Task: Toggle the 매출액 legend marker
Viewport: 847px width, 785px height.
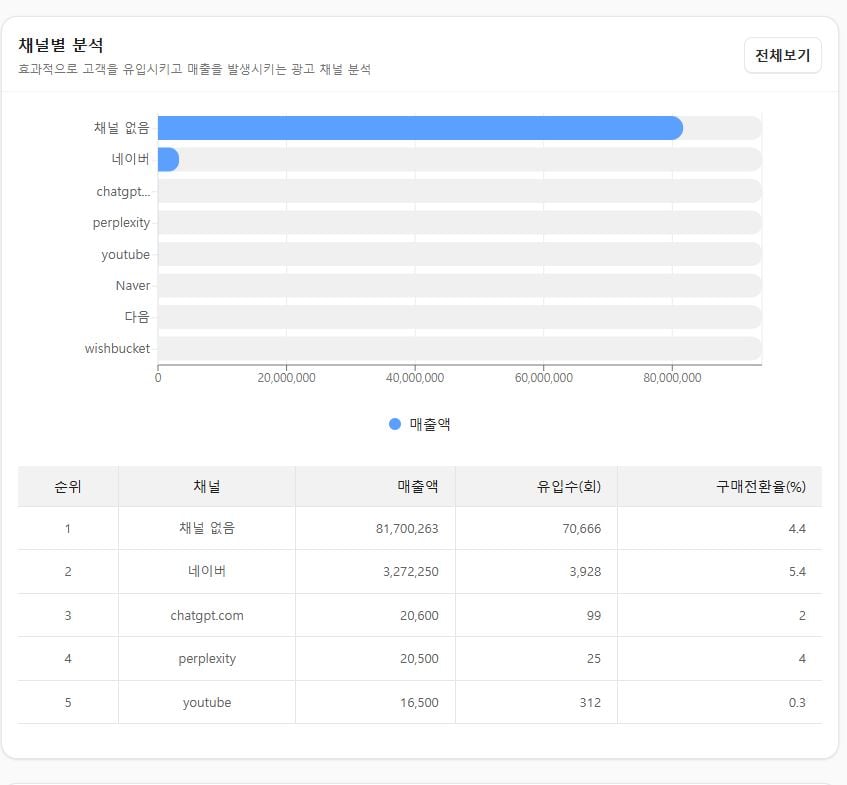Action: 395,424
